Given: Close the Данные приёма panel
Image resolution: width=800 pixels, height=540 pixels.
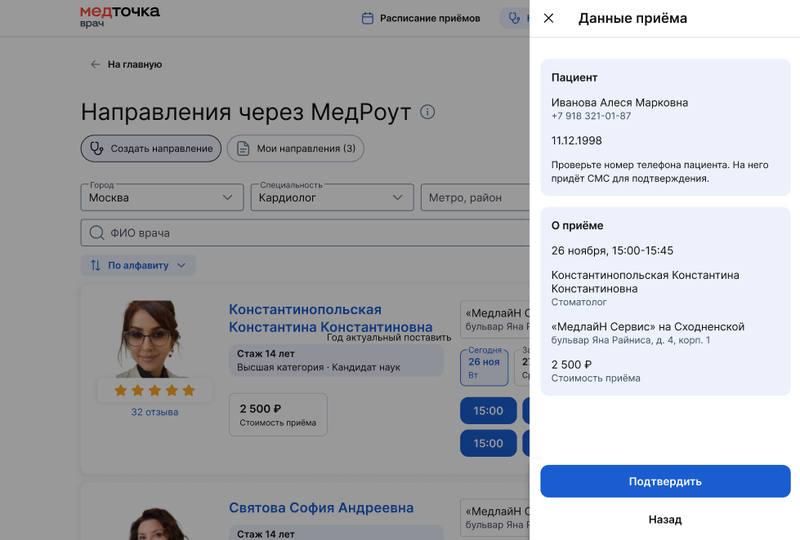Looking at the screenshot, I should (x=548, y=18).
